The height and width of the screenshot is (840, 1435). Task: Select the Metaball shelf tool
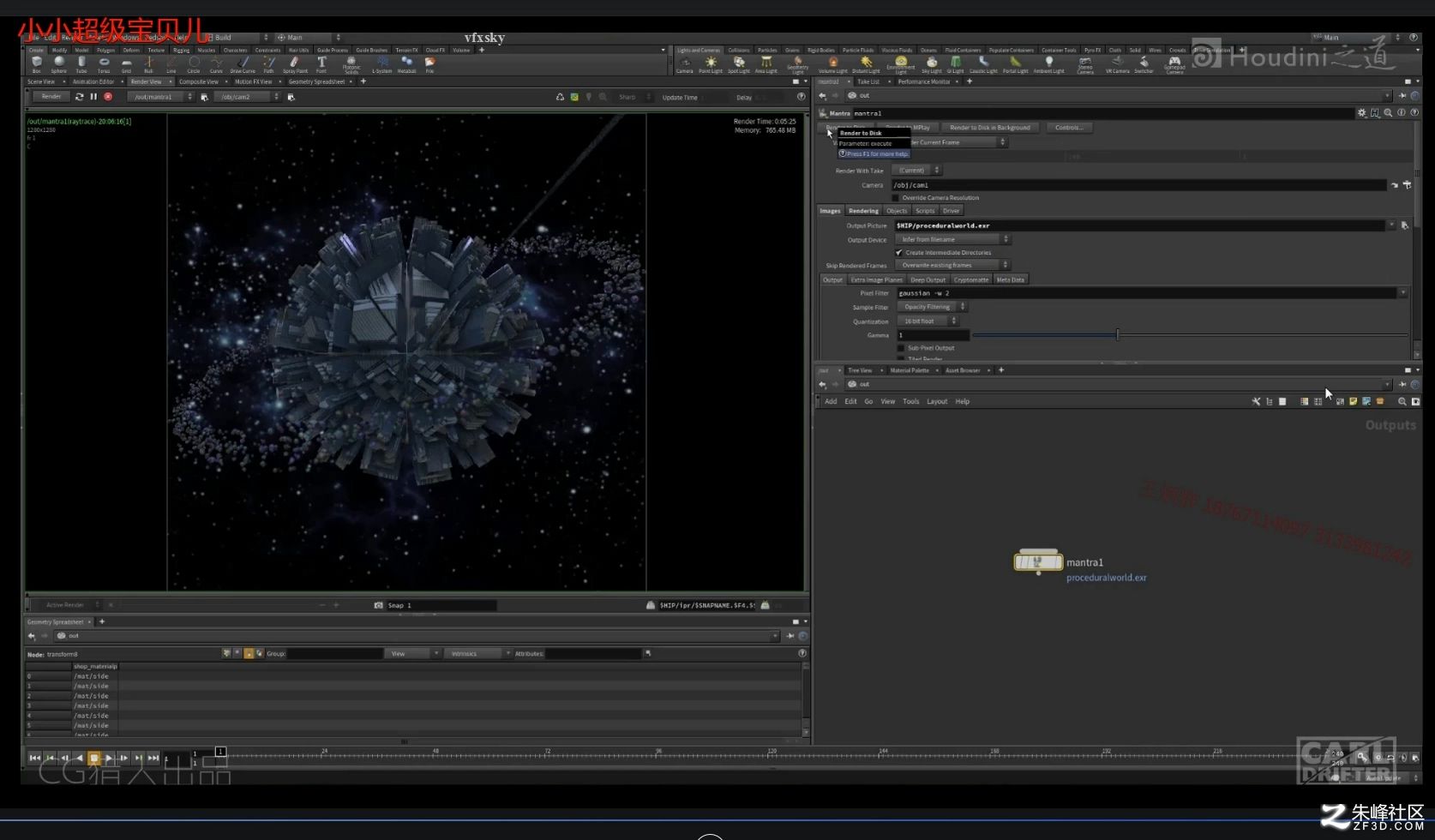(x=406, y=64)
